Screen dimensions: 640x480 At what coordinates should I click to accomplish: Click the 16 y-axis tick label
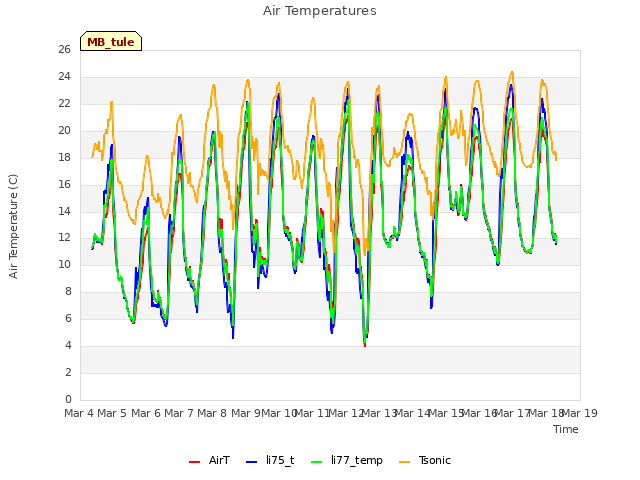point(64,184)
